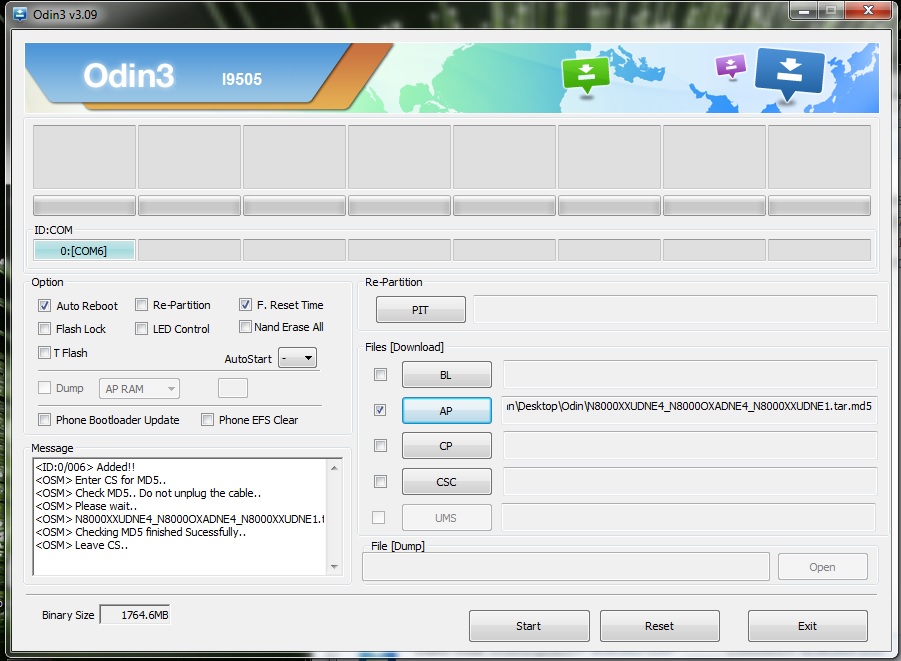901x661 pixels.
Task: Click the green download bubble in banner
Action: click(x=586, y=75)
